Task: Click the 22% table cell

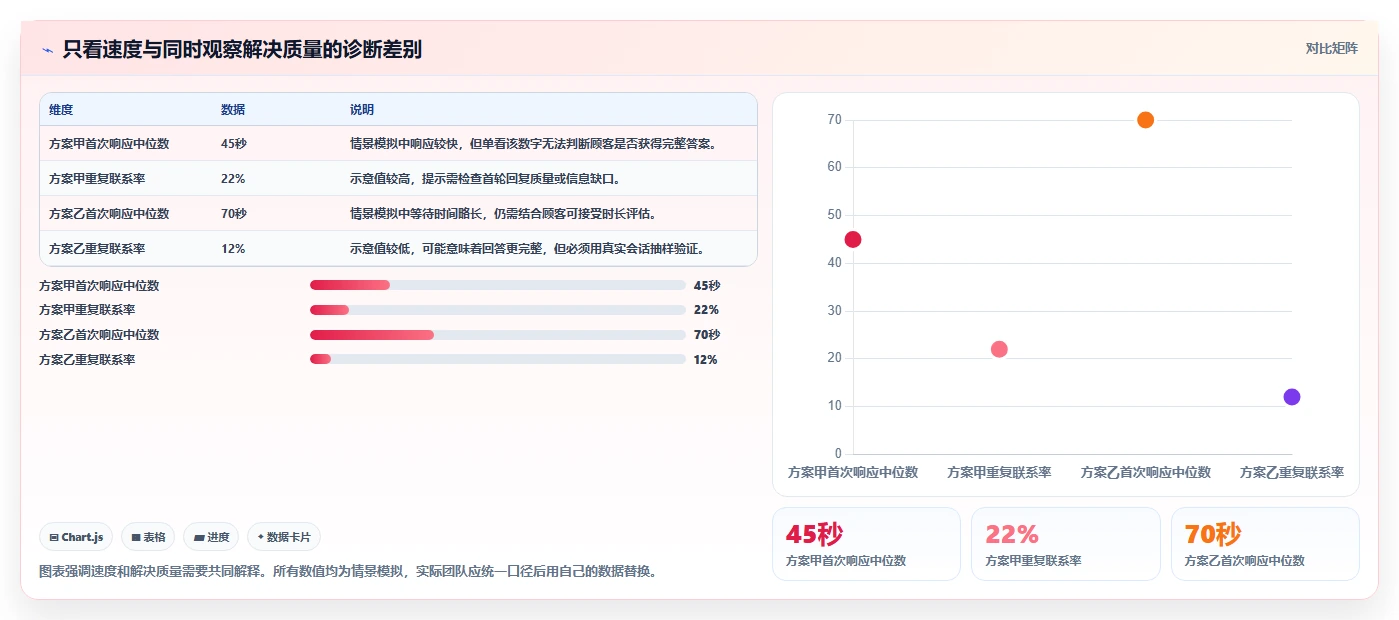Action: pyautogui.click(x=233, y=179)
